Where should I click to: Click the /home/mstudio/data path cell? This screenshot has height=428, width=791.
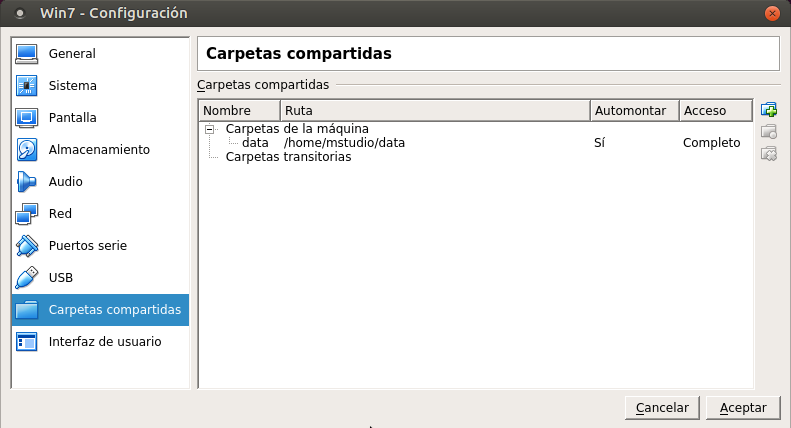345,143
